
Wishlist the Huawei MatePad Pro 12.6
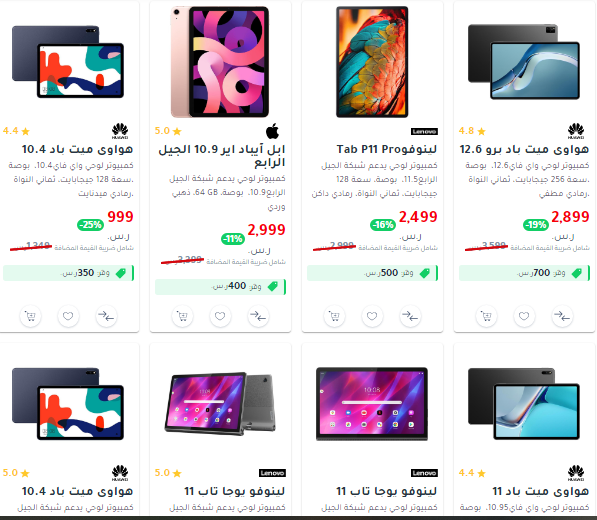tap(524, 316)
